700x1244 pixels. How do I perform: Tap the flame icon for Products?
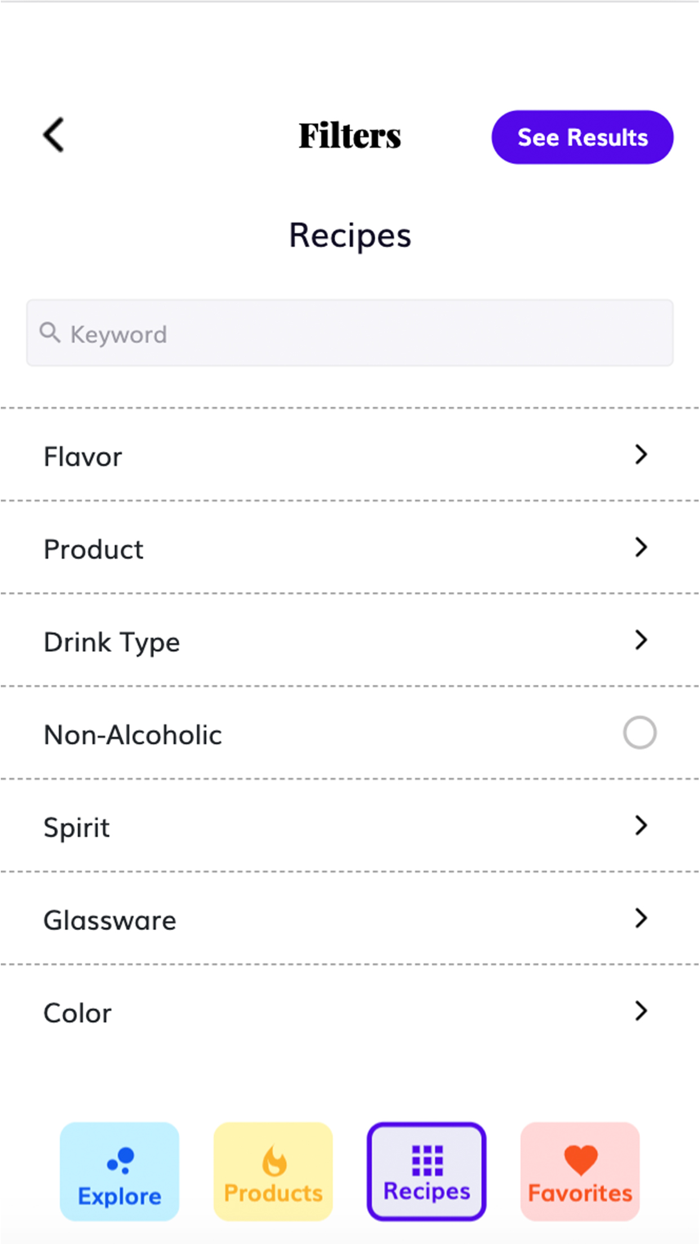click(x=273, y=1157)
